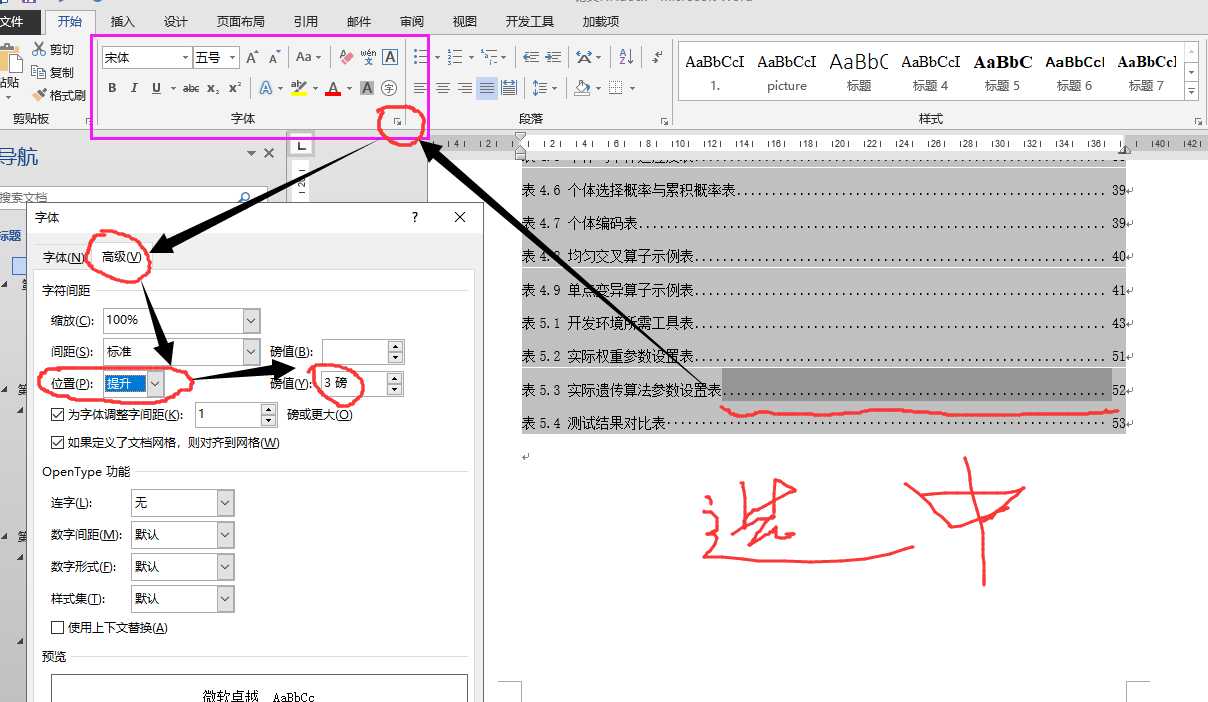
Task: Click the Copy (复制) icon
Action: pos(39,72)
